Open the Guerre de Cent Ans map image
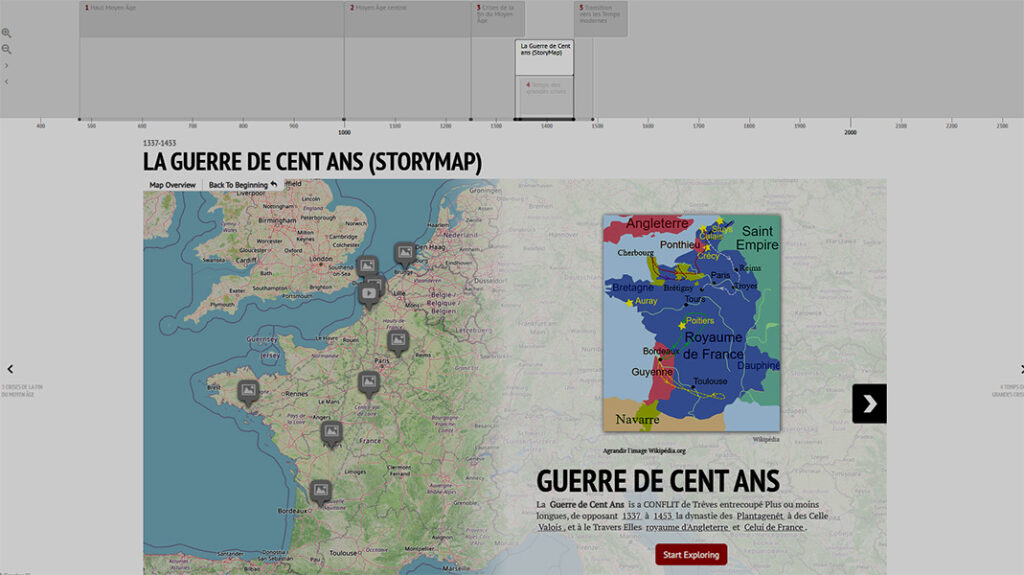 [692, 323]
